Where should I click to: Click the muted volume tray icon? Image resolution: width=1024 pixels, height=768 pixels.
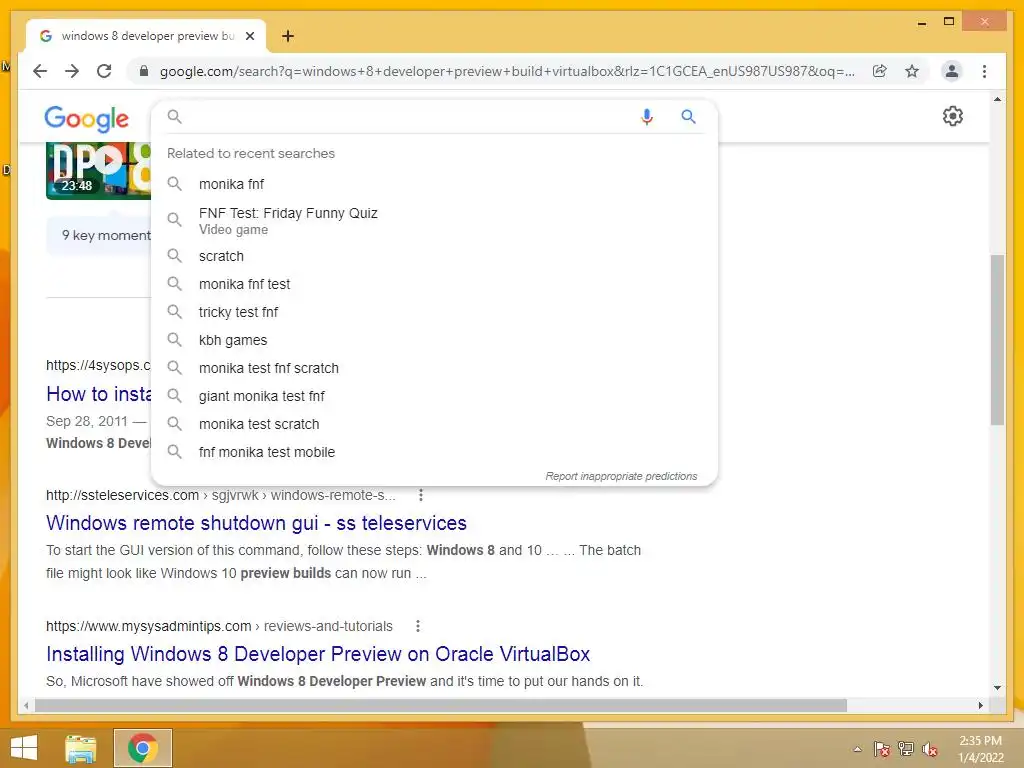pyautogui.click(x=929, y=749)
